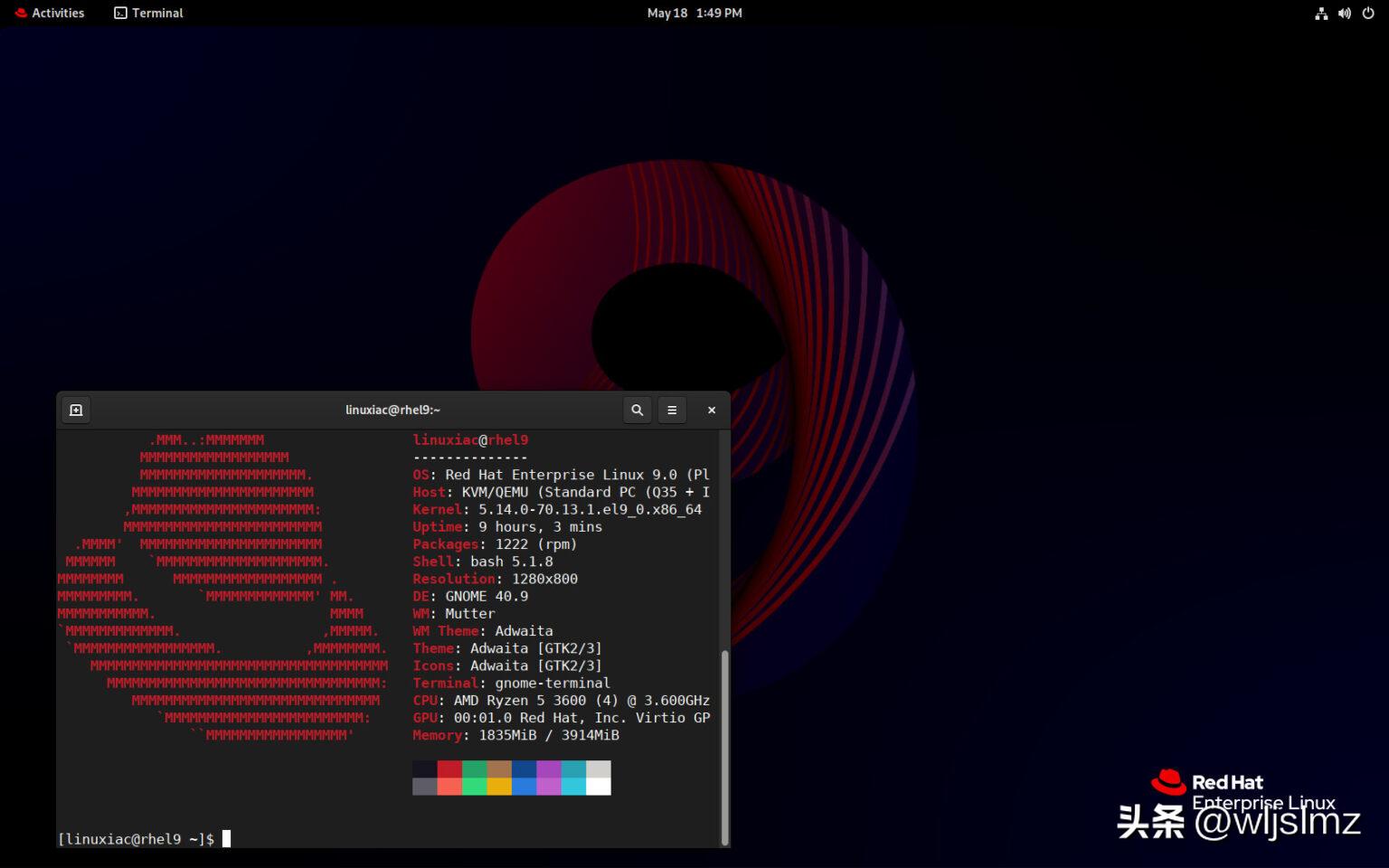Click the yellow color block in the bottom row
The height and width of the screenshot is (868, 1389).
pos(499,787)
